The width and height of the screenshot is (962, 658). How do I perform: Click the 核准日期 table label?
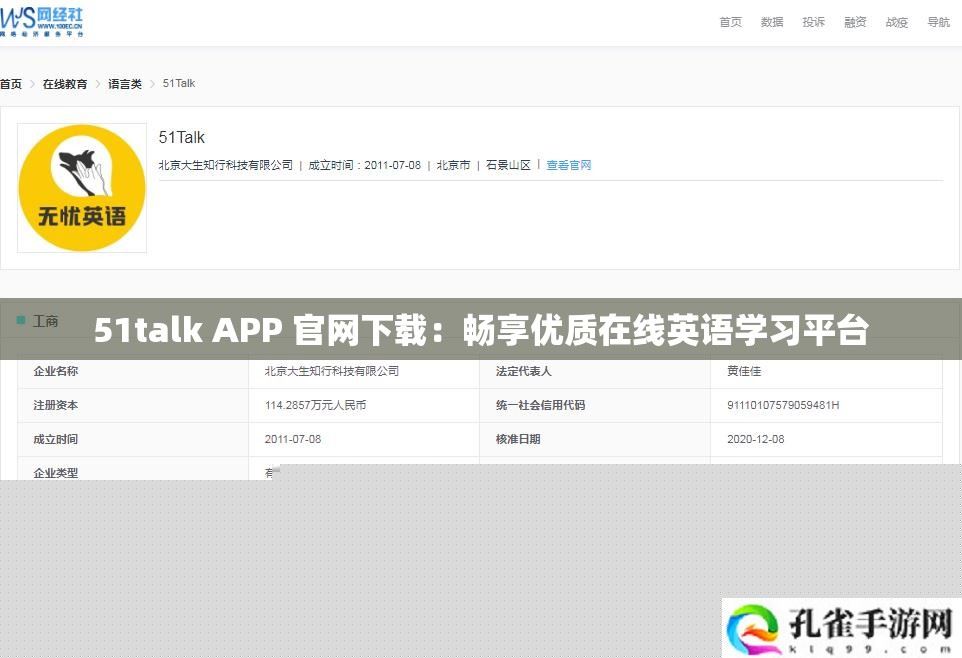518,439
